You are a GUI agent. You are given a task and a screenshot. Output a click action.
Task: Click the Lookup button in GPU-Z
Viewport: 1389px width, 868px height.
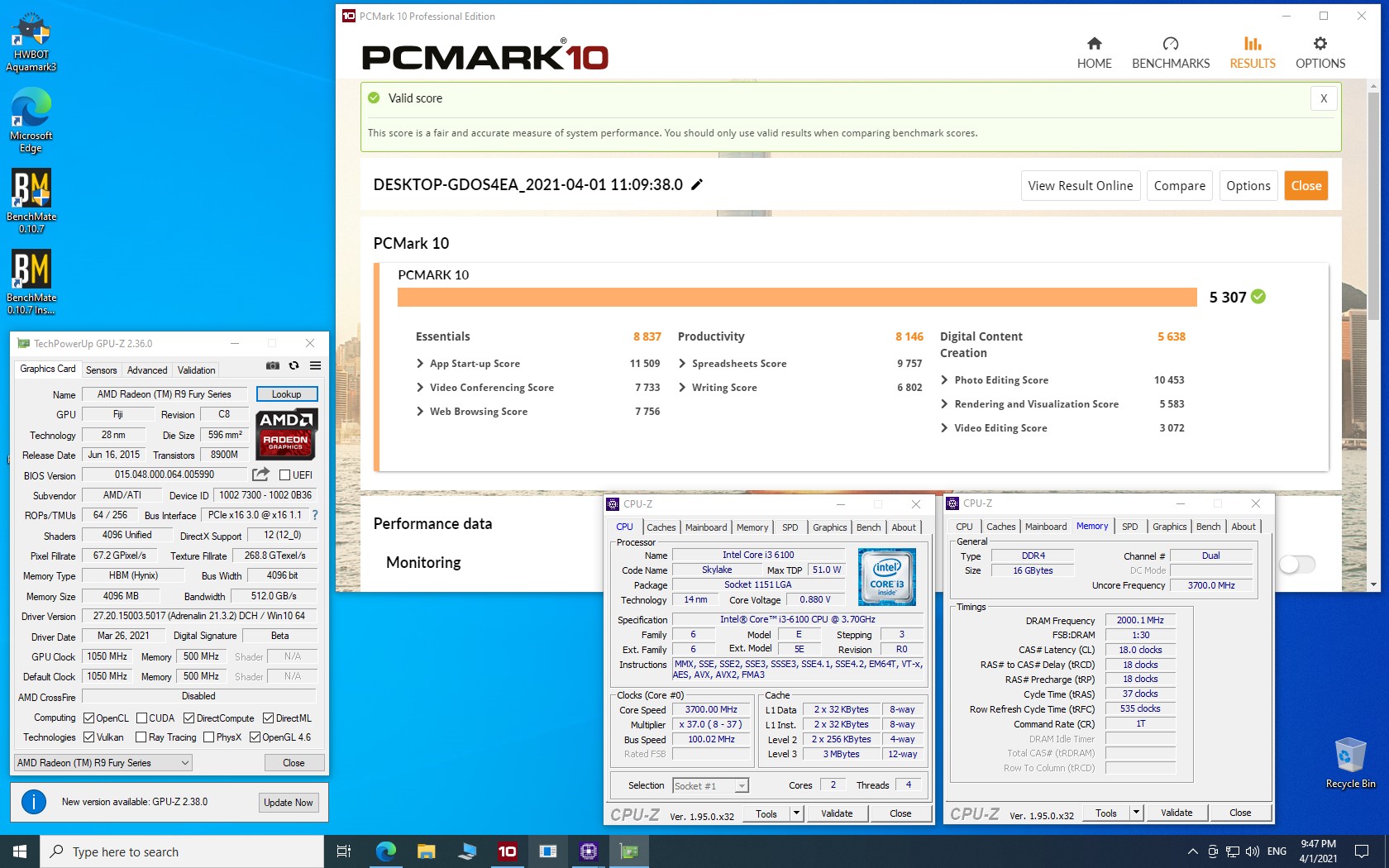click(x=286, y=394)
